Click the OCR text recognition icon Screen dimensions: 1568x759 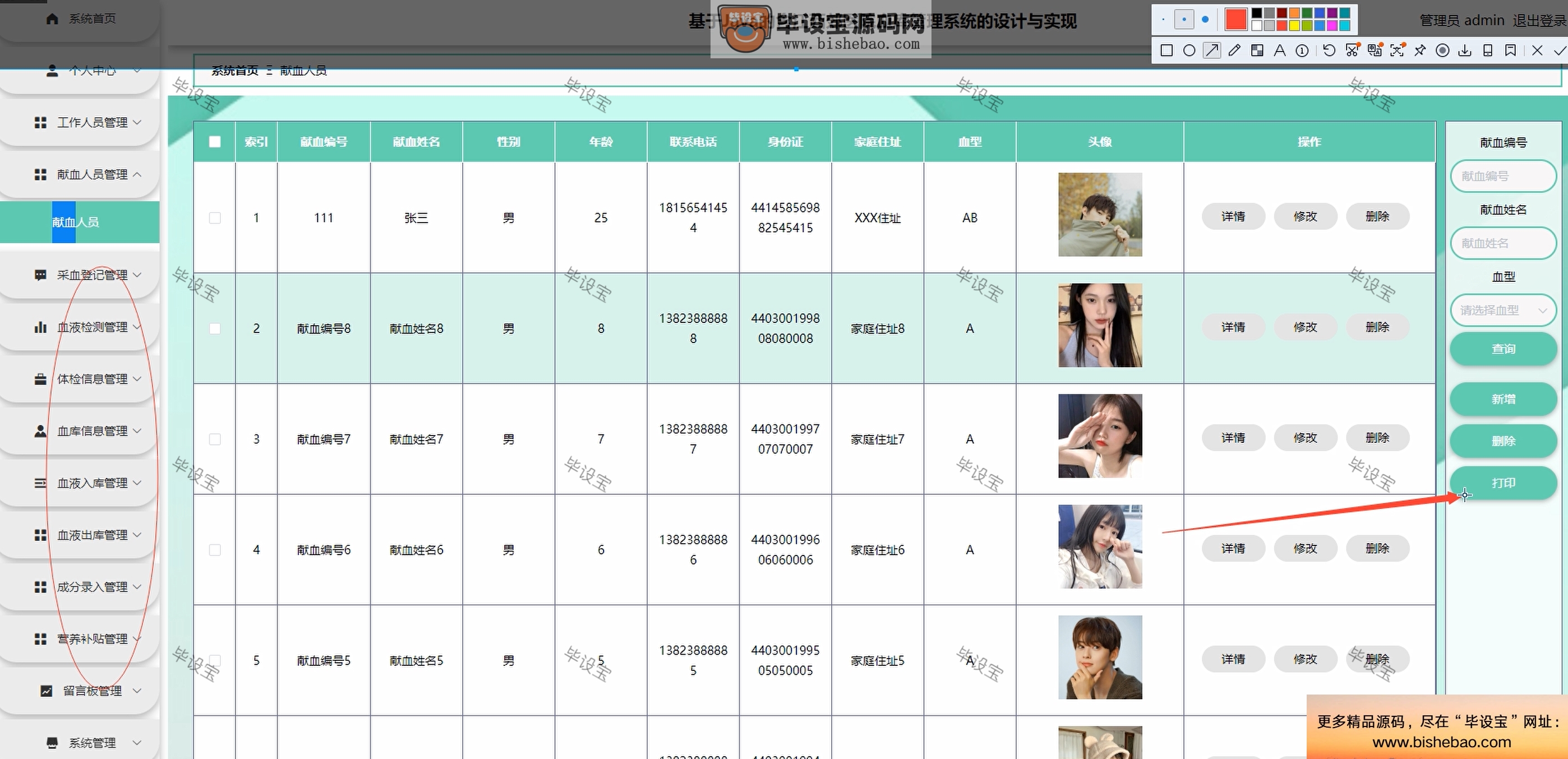tap(1398, 50)
